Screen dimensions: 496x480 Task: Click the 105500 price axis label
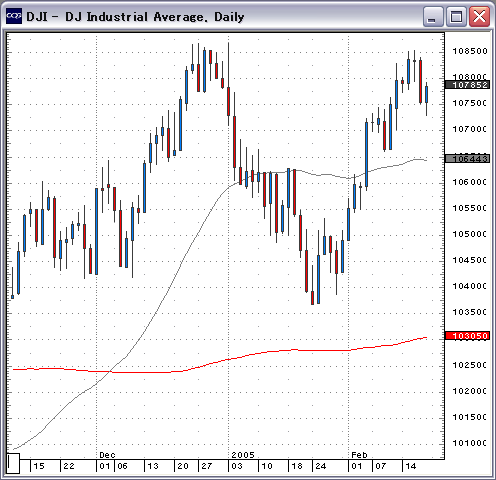(x=469, y=208)
